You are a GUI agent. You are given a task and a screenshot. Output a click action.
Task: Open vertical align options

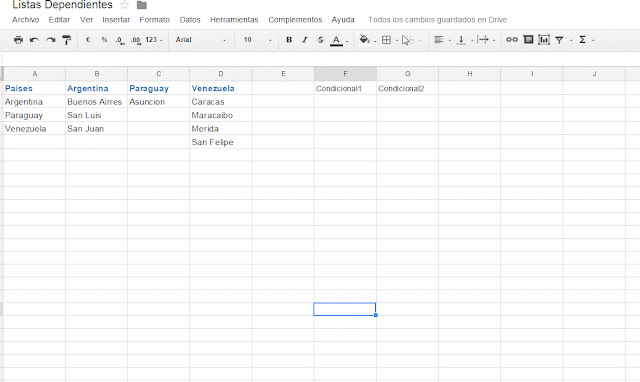[x=461, y=40]
